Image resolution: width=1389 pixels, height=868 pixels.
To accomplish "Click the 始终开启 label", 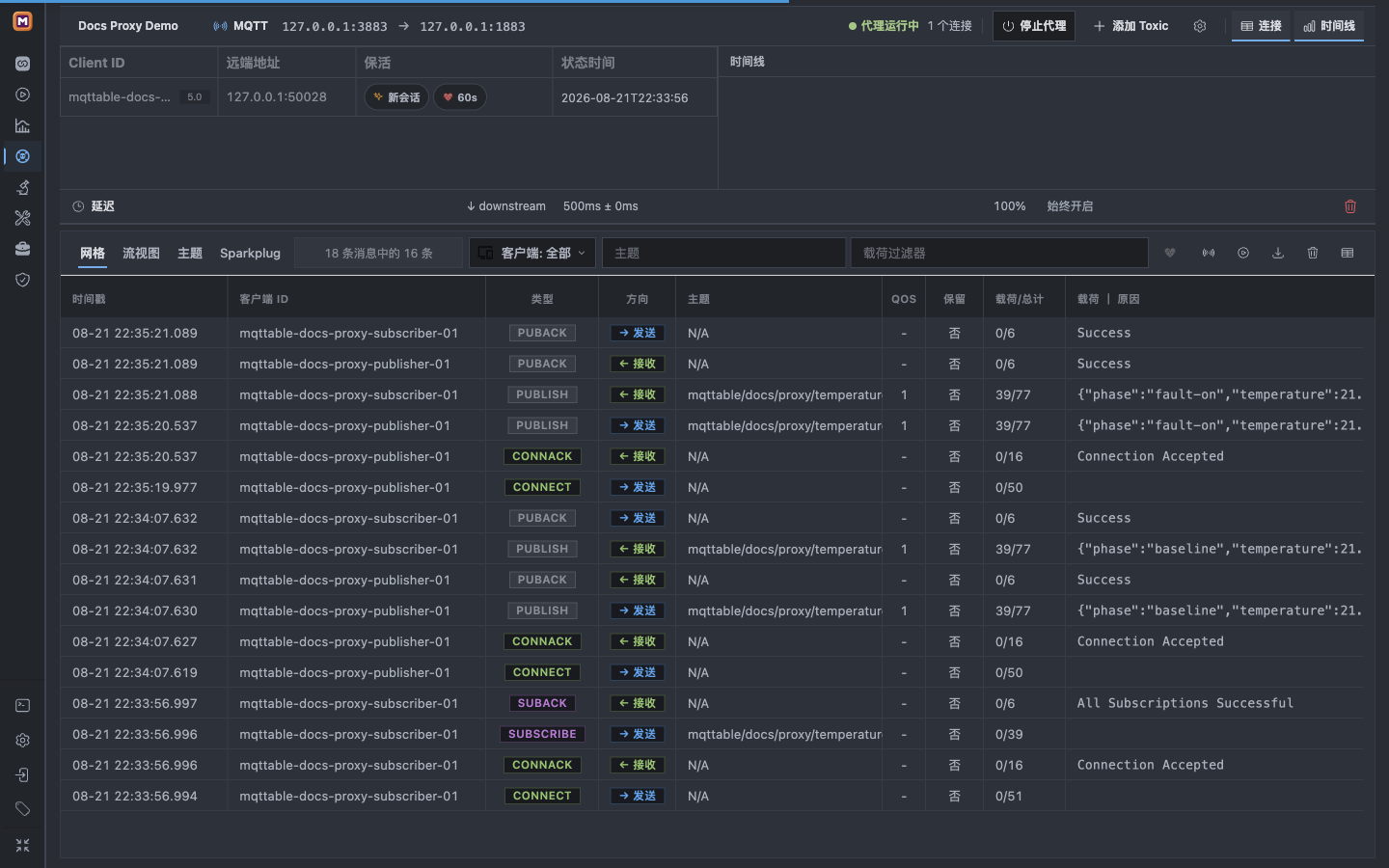I will point(1071,206).
